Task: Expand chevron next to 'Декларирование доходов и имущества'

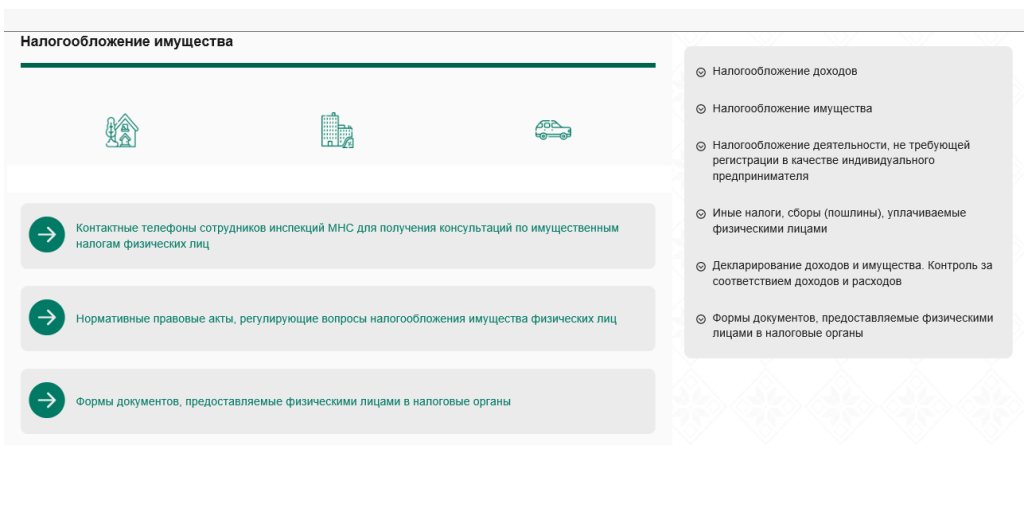Action: [701, 266]
